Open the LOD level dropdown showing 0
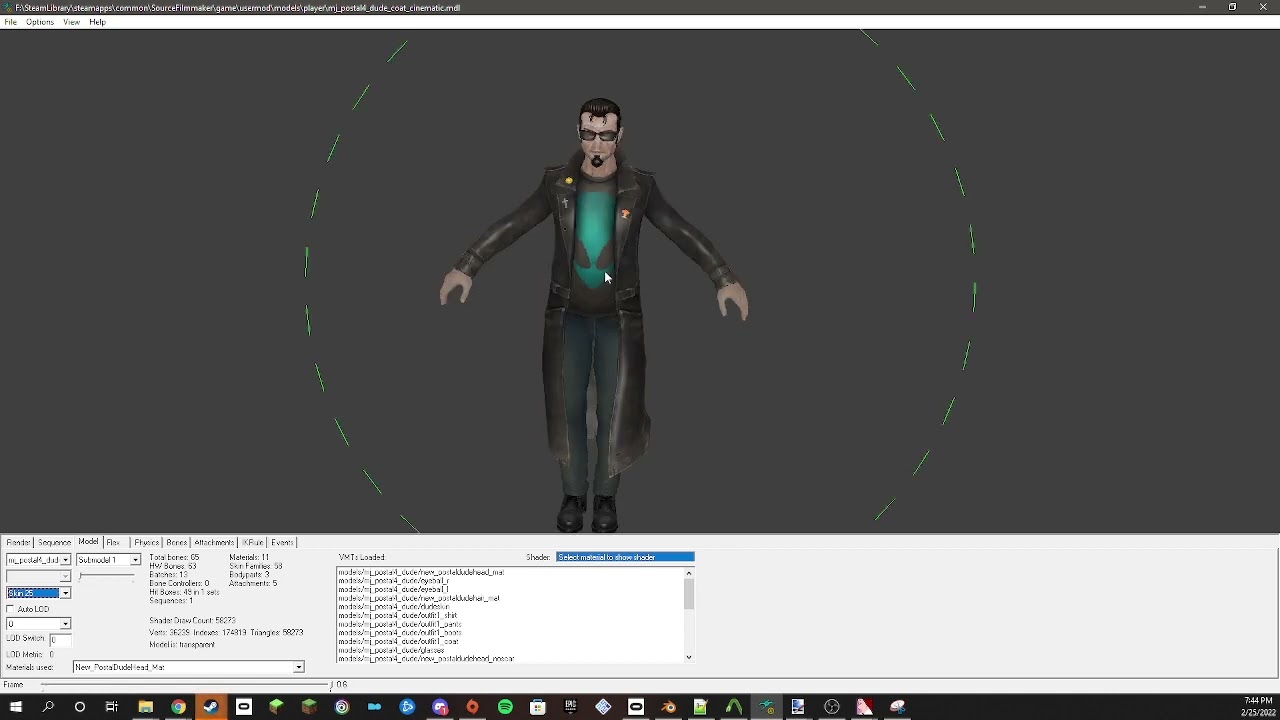This screenshot has height=720, width=1280. [x=38, y=624]
